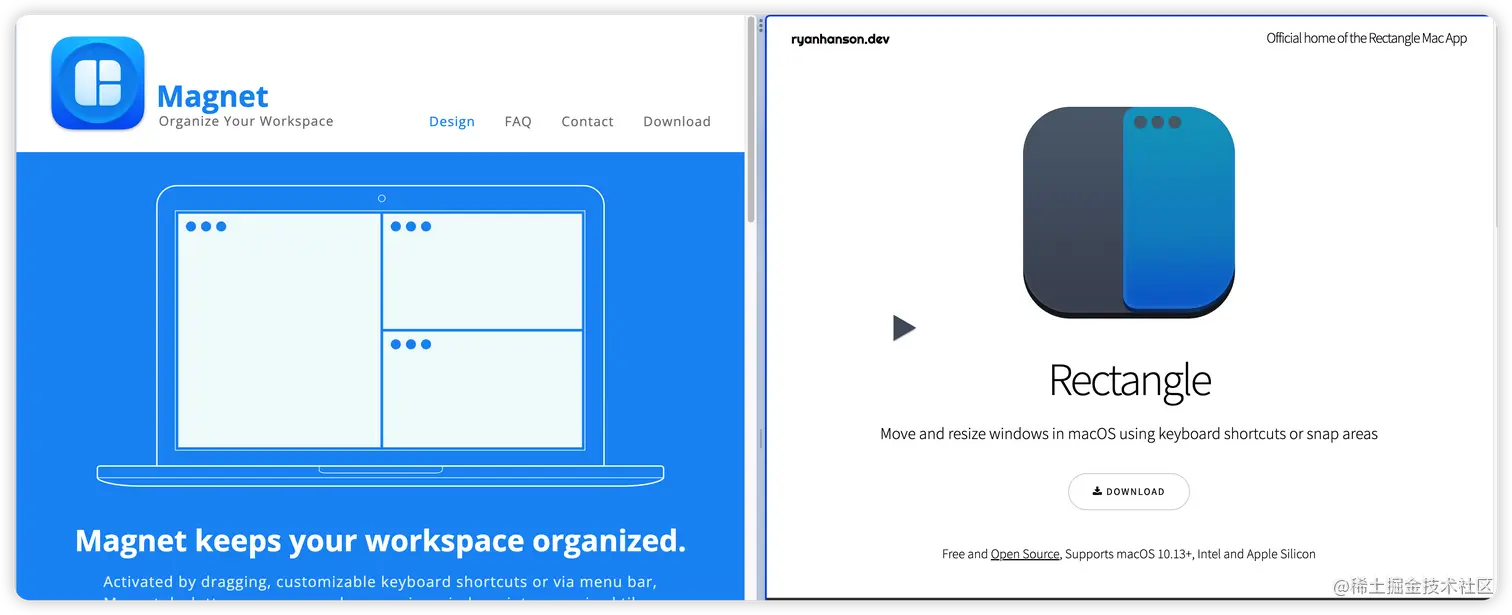Open the Open Source link
1512x615 pixels.
tap(1025, 554)
